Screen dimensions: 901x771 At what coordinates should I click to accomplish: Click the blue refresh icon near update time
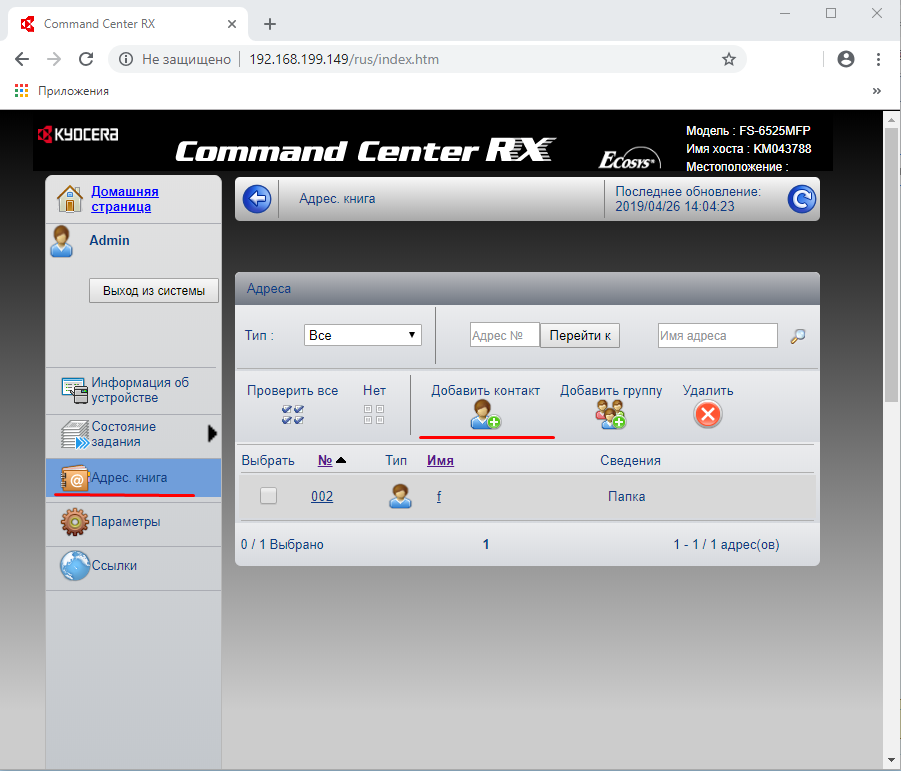801,199
